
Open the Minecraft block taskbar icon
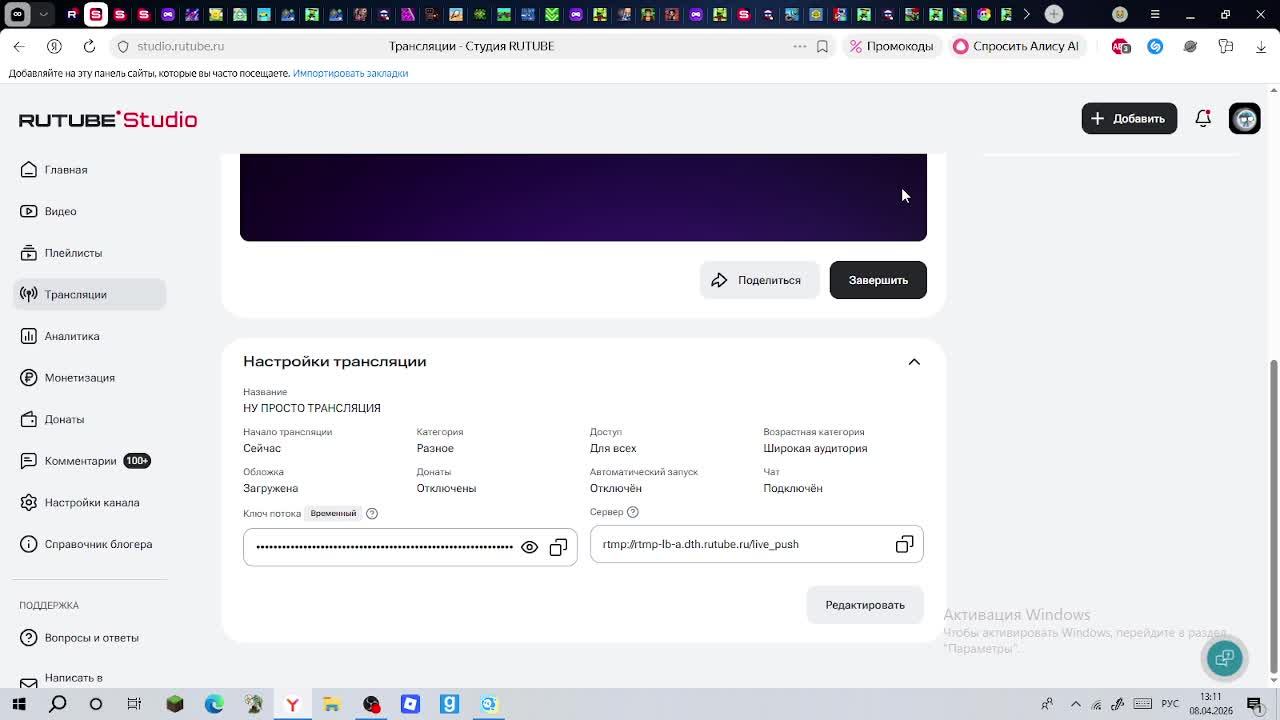[175, 704]
